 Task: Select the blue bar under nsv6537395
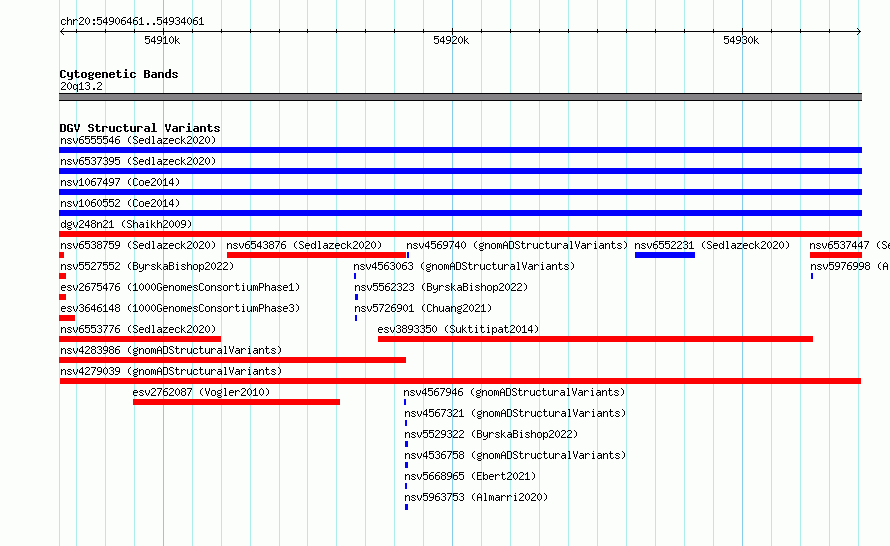click(460, 171)
